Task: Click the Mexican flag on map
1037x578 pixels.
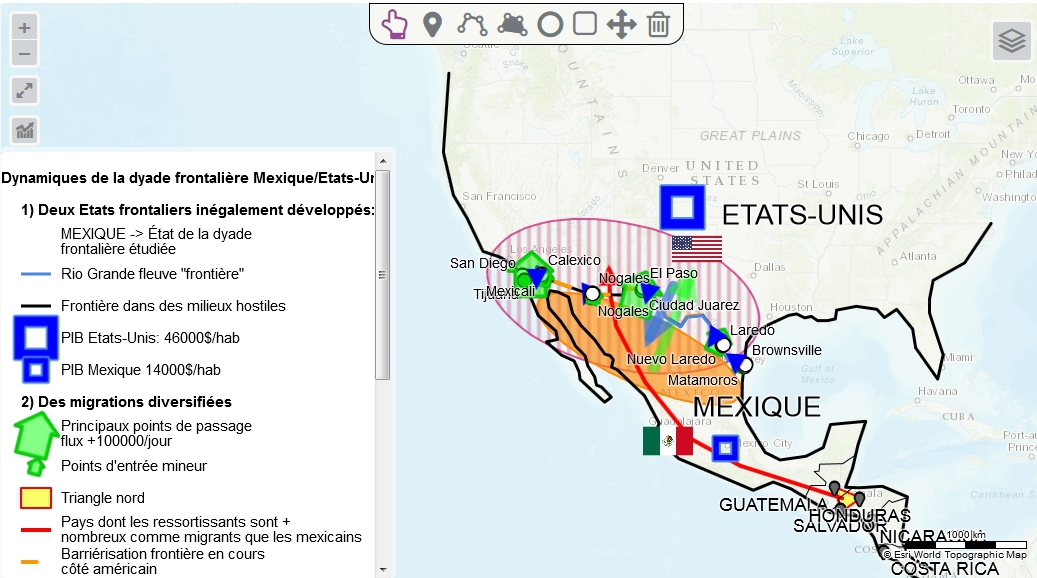Action: tap(667, 441)
